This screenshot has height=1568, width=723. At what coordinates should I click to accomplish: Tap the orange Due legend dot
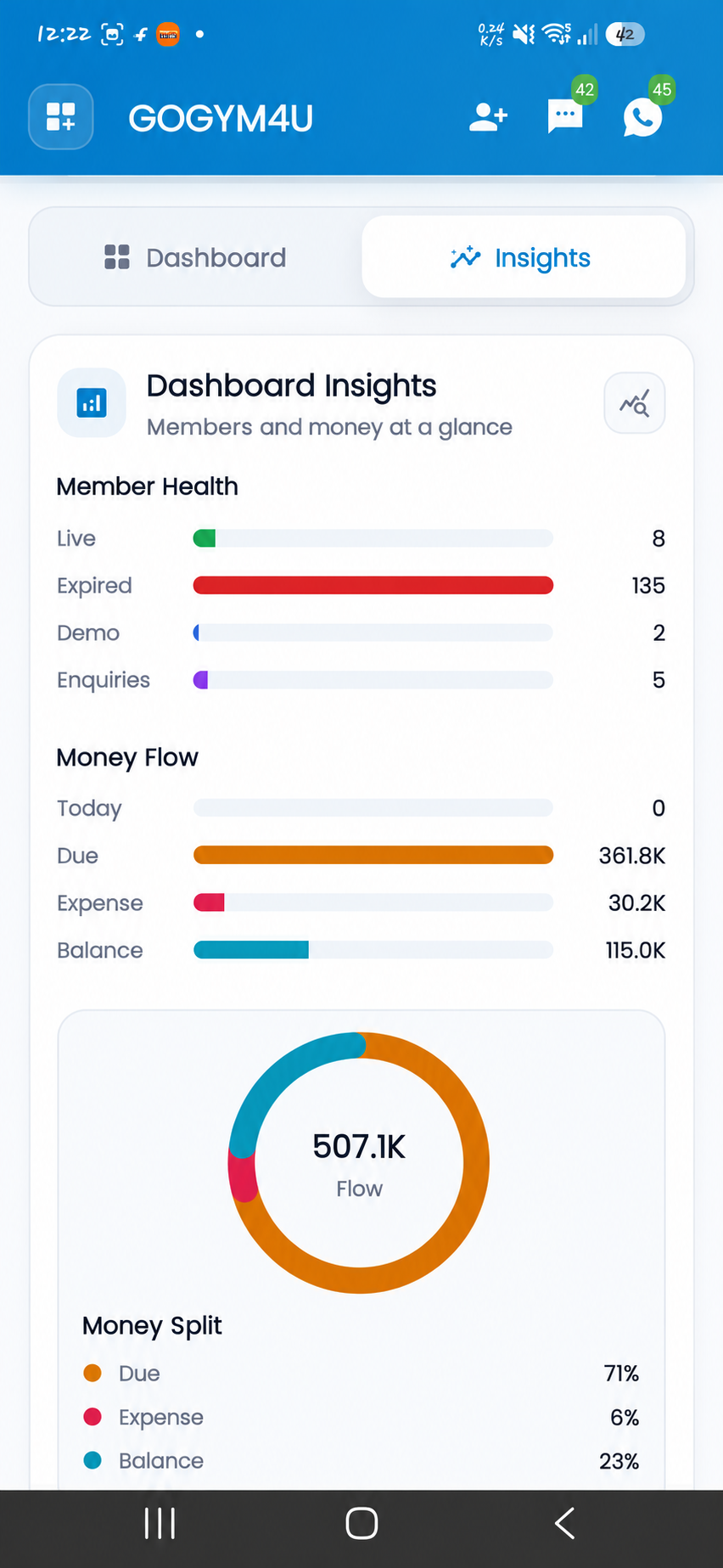(x=92, y=1373)
